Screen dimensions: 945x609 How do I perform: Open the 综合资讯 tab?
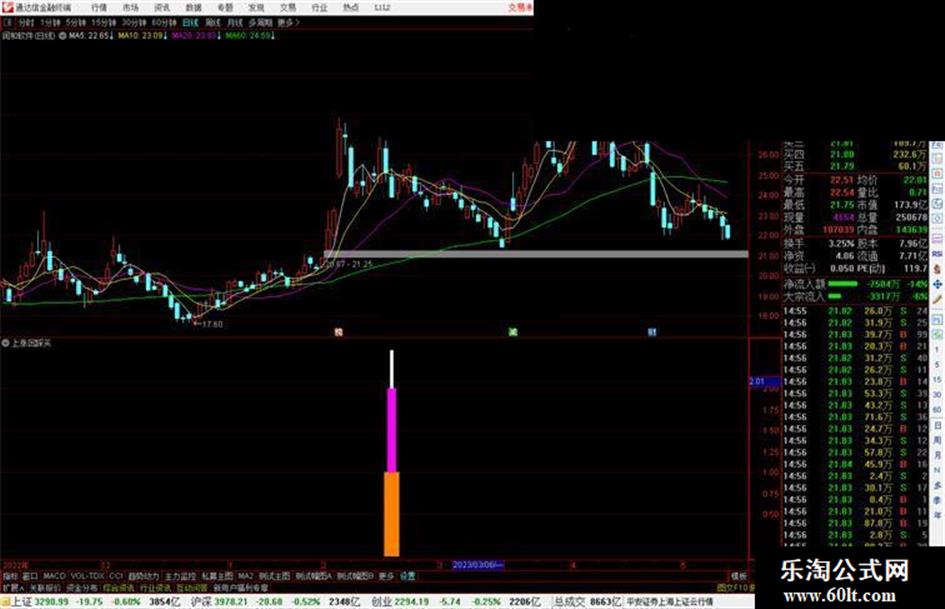pos(119,587)
